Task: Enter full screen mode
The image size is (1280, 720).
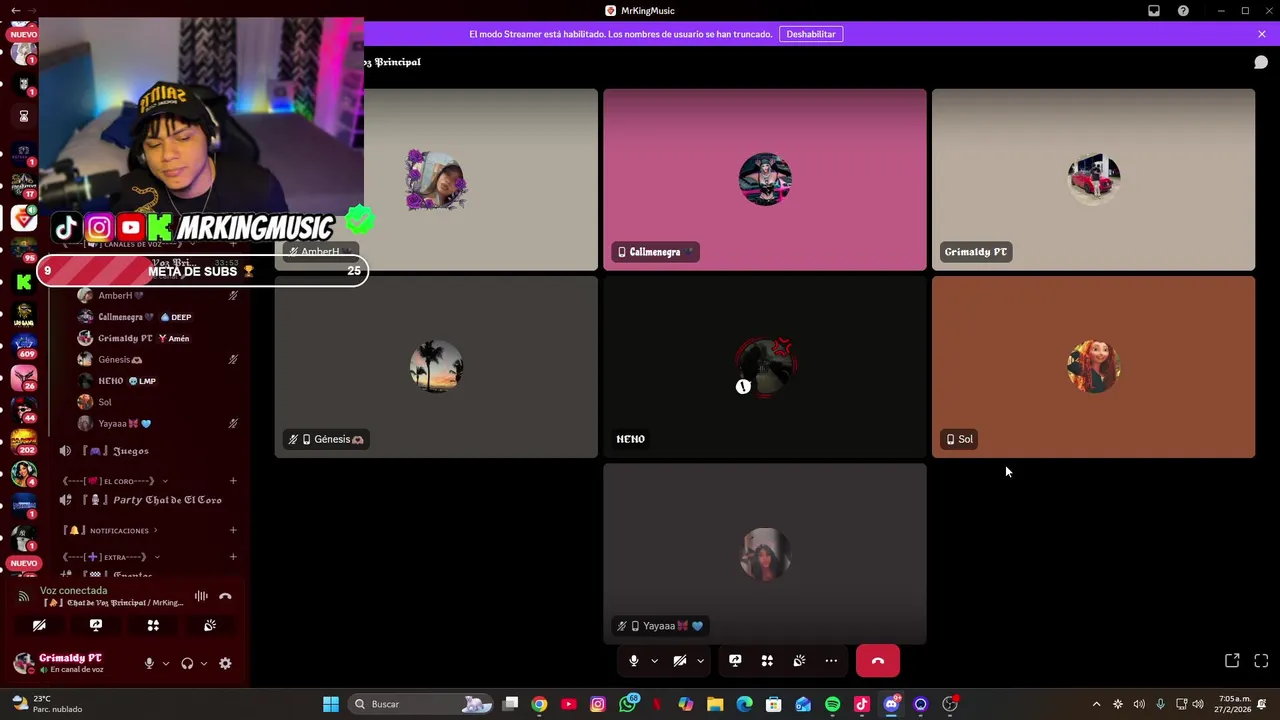Action: click(x=1261, y=661)
